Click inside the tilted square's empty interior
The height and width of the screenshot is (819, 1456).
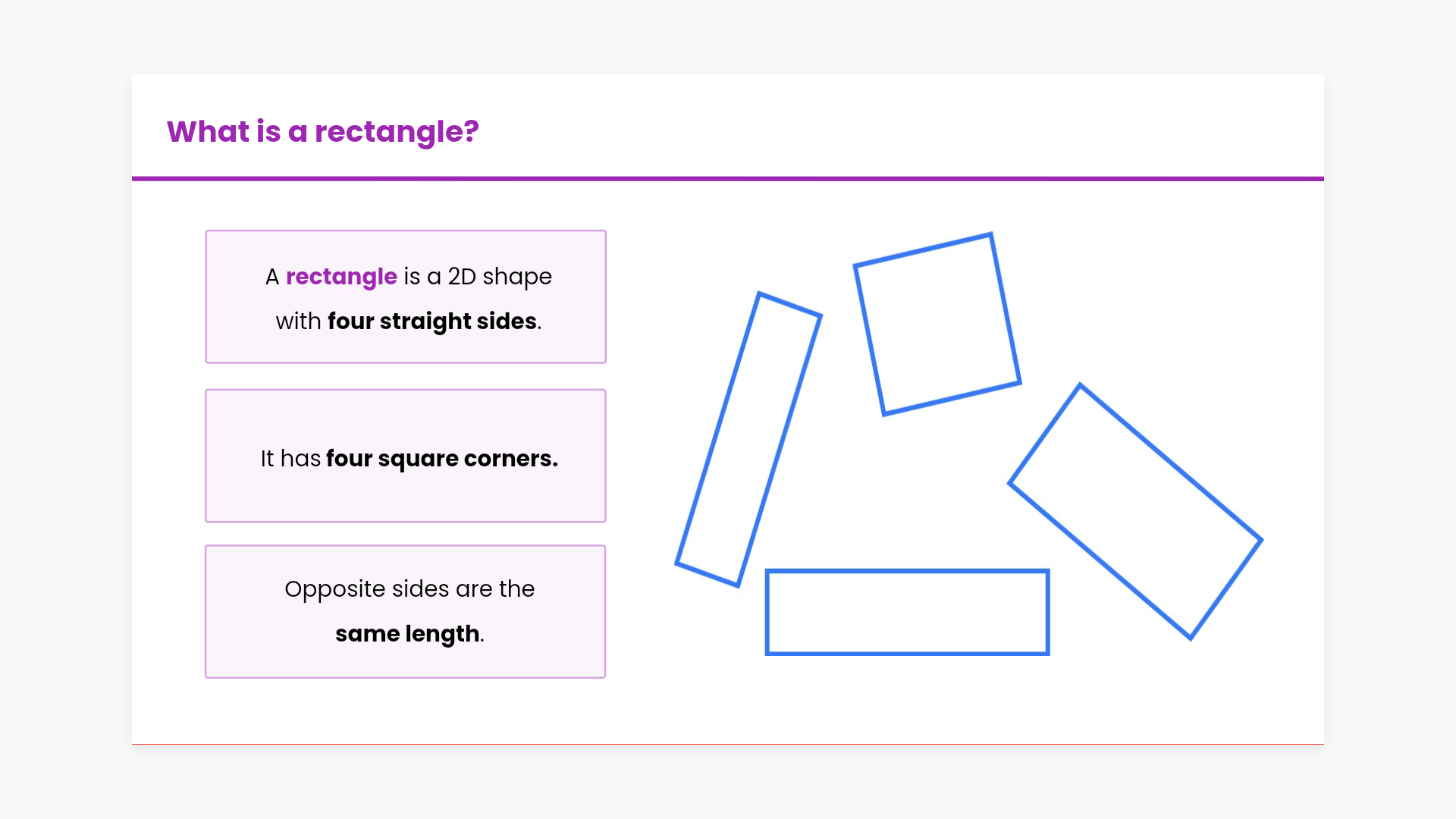coord(937,325)
